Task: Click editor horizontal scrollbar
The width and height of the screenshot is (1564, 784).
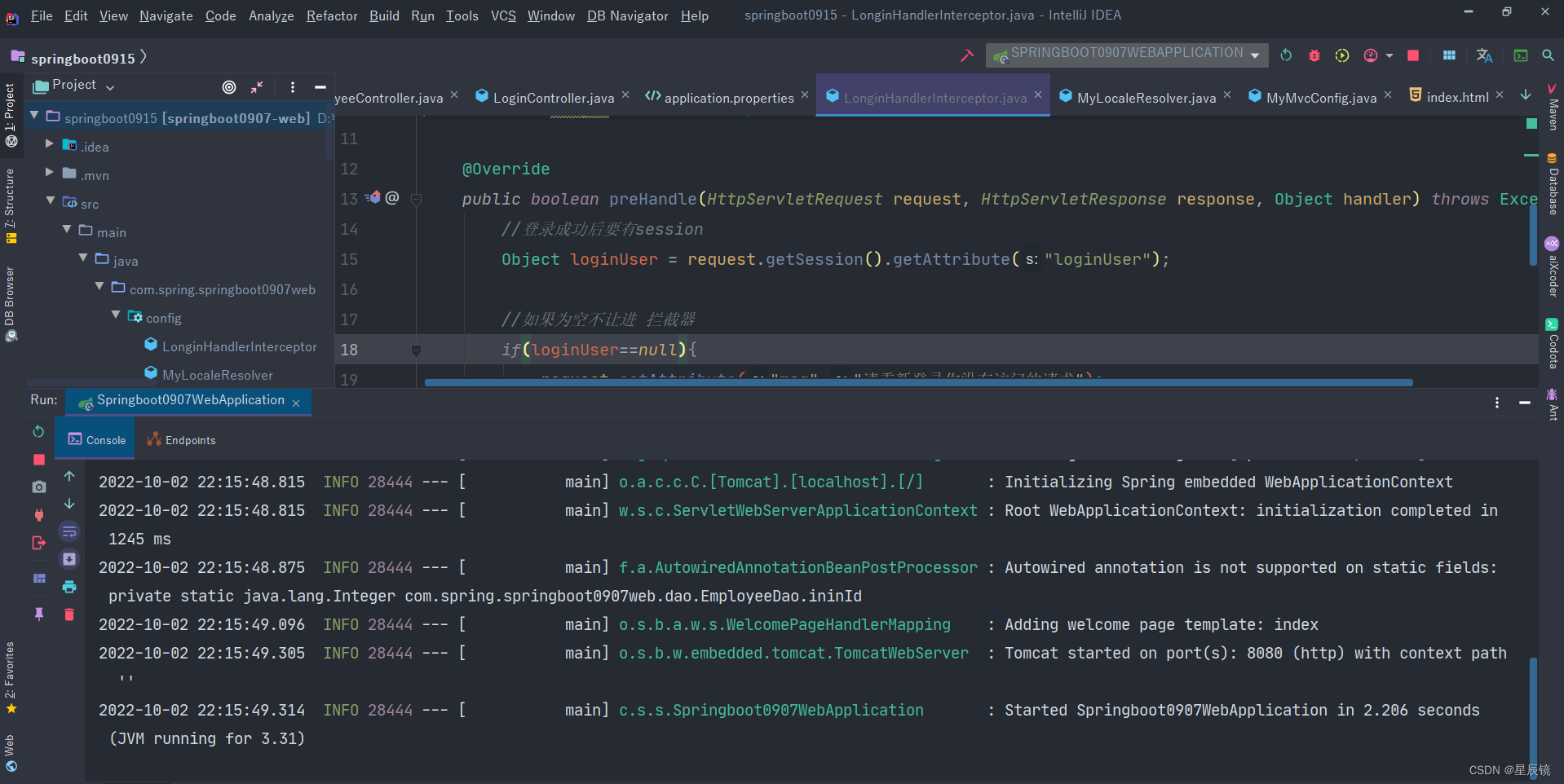Action: pyautogui.click(x=918, y=382)
